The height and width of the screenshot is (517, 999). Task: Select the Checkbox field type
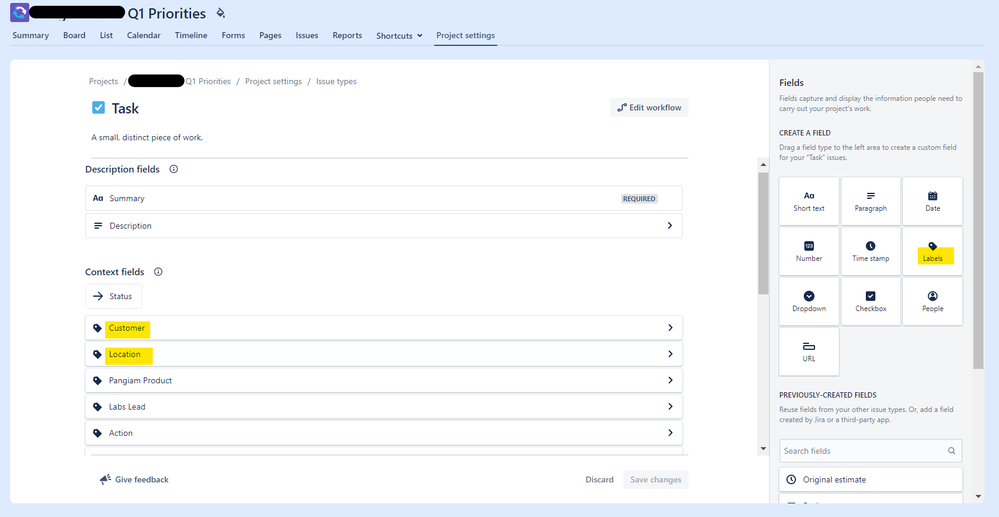point(871,302)
